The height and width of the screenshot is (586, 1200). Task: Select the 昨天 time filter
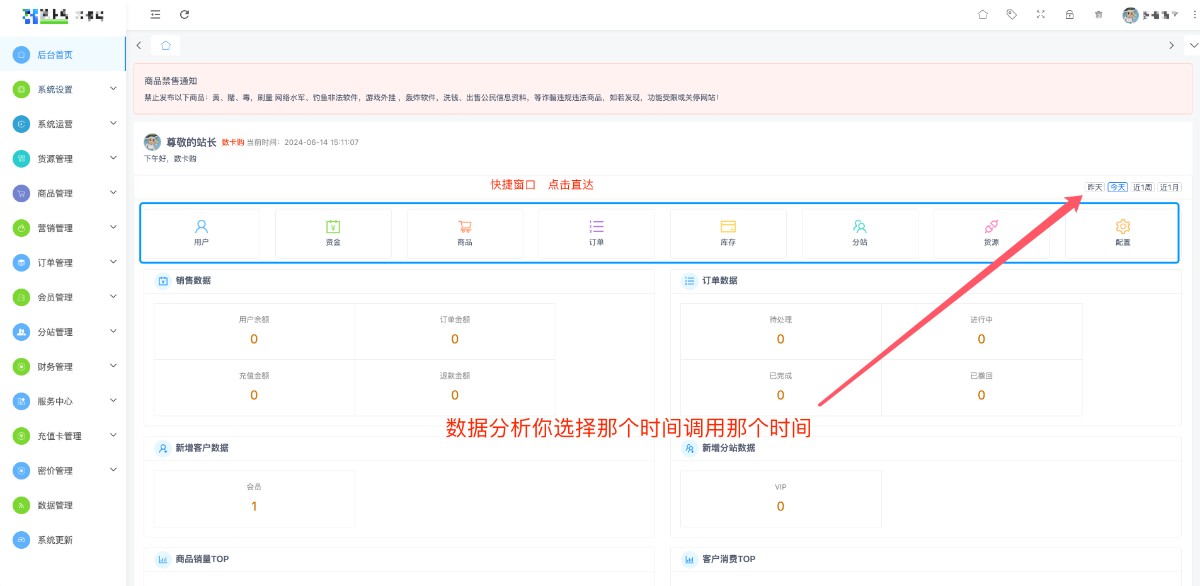(x=1095, y=187)
